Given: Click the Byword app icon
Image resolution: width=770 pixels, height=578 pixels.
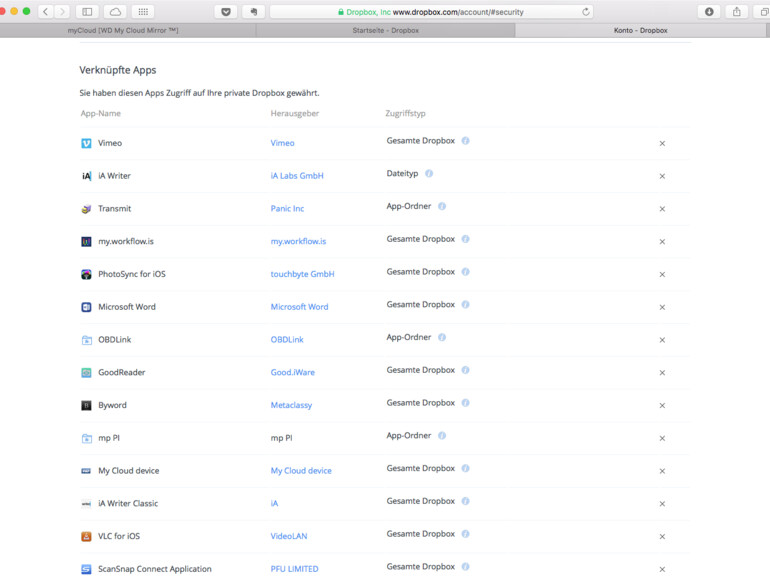Looking at the screenshot, I should [86, 405].
